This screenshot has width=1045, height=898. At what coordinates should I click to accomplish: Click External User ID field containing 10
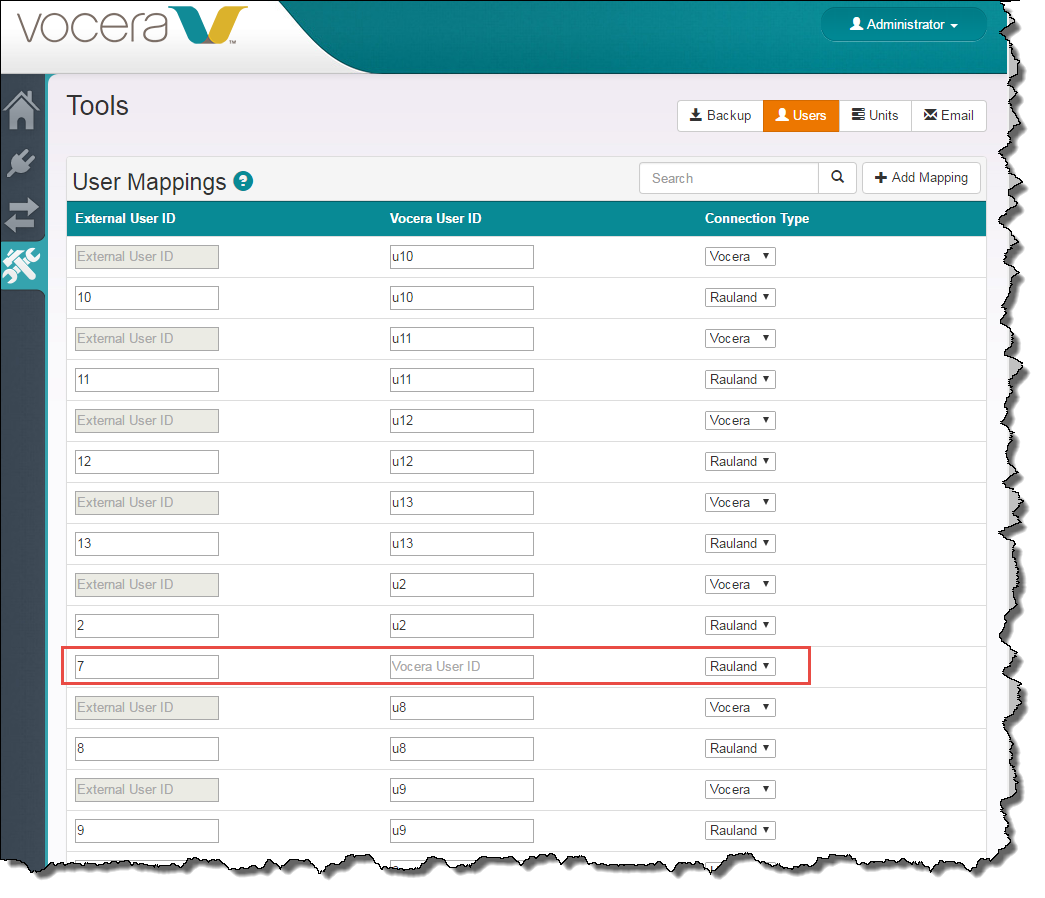147,297
